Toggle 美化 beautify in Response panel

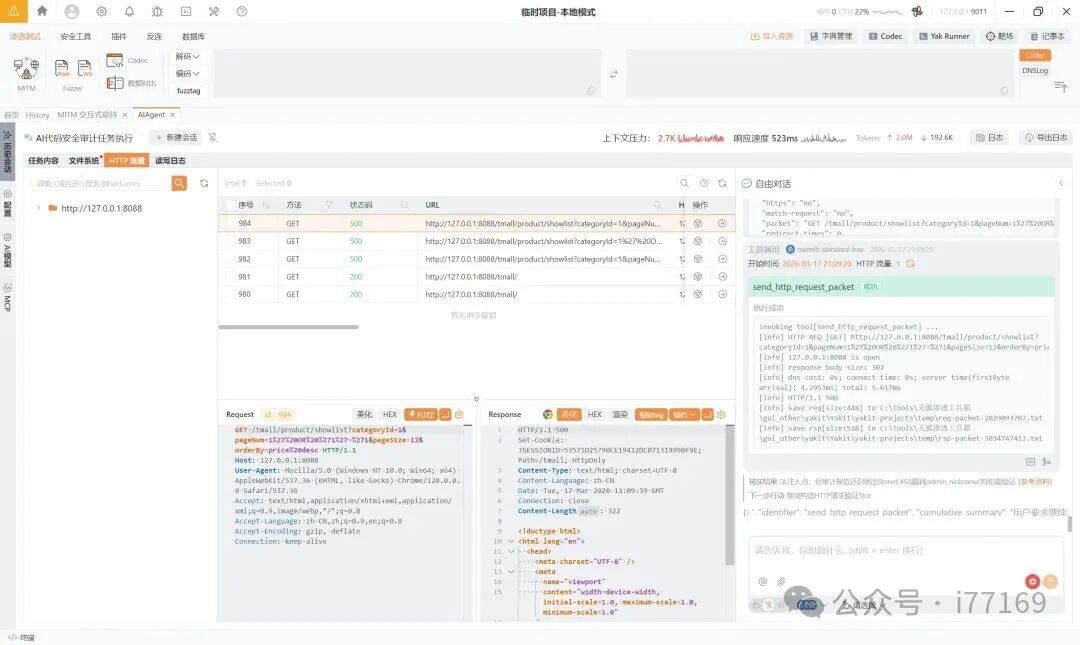[569, 414]
